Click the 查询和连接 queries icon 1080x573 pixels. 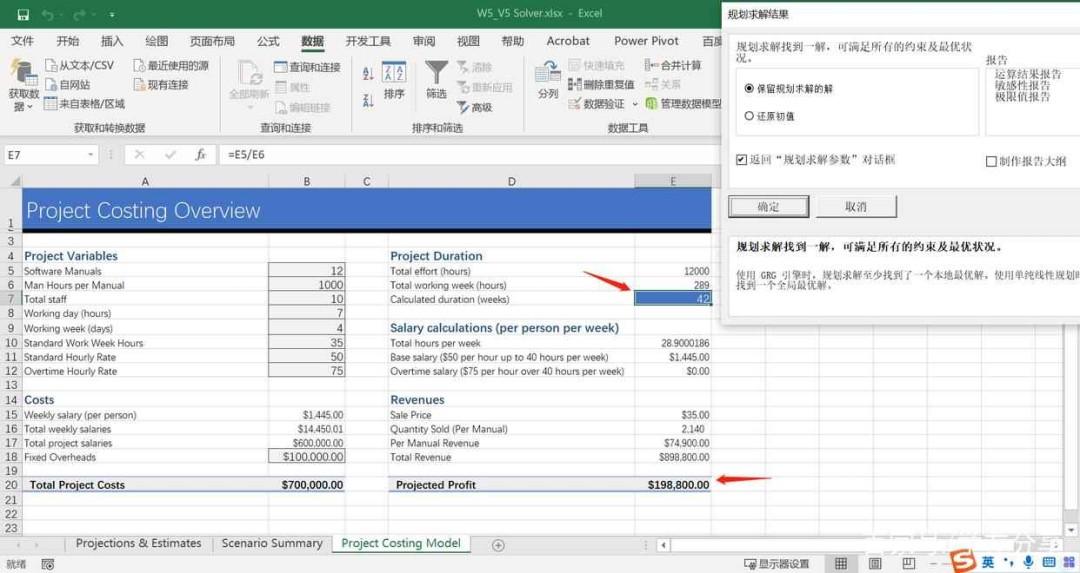pos(280,67)
